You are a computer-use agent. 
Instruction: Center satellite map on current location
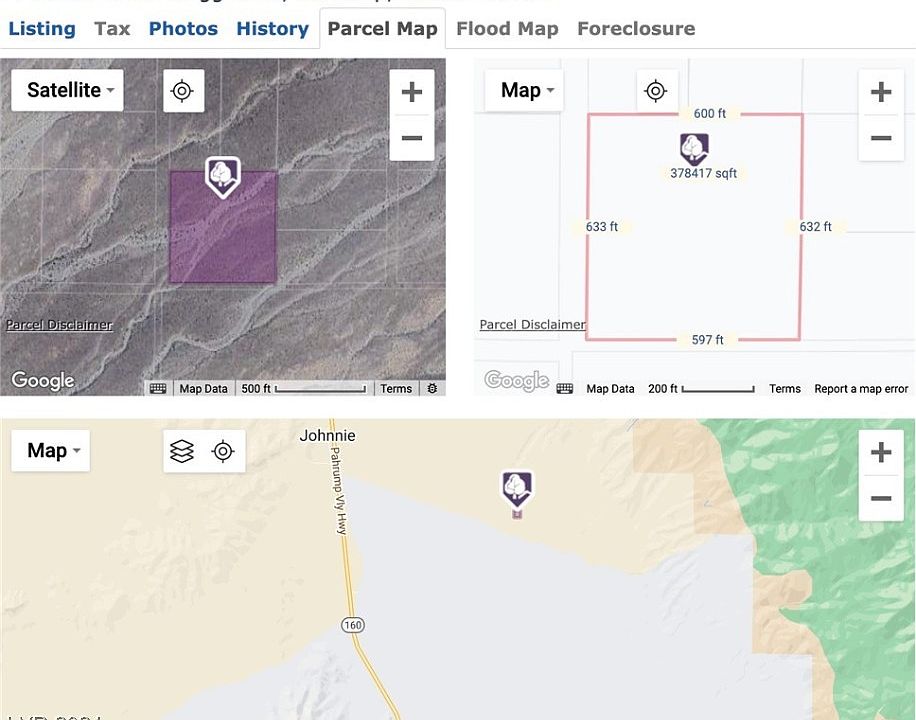pyautogui.click(x=182, y=91)
